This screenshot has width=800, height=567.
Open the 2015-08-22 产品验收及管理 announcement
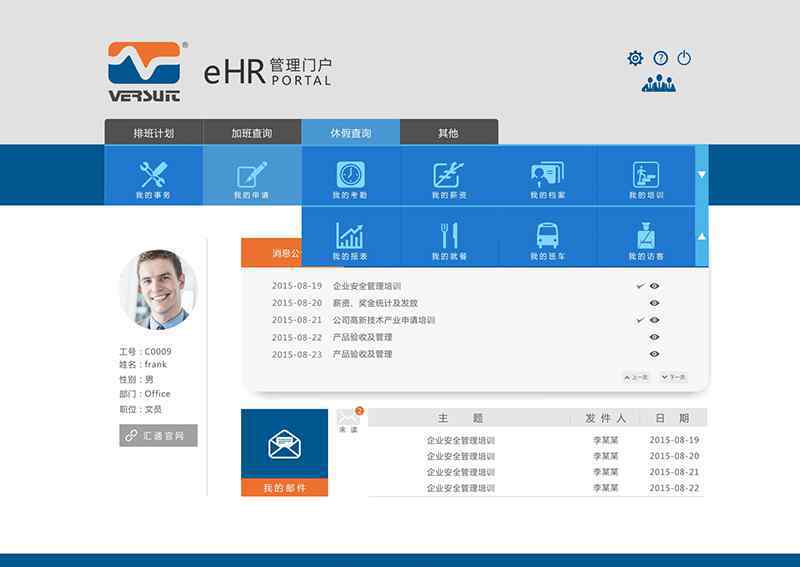363,337
